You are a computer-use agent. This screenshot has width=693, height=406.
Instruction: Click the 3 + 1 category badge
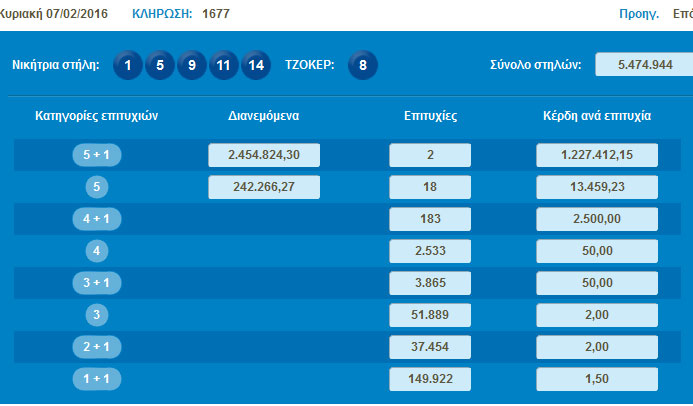coord(96,283)
